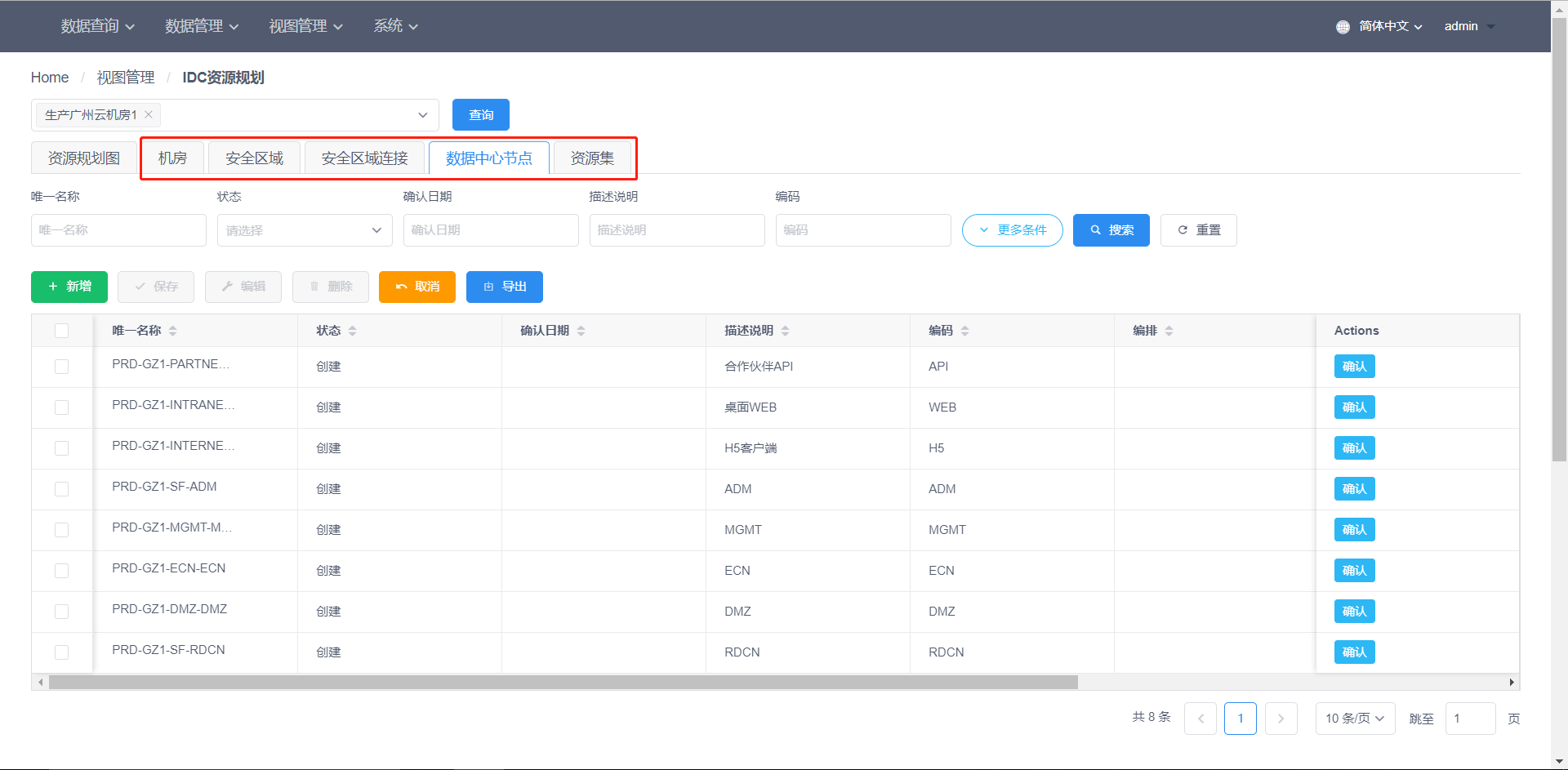The image size is (1568, 770).
Task: Click the 唯一名称 input field
Action: click(118, 230)
